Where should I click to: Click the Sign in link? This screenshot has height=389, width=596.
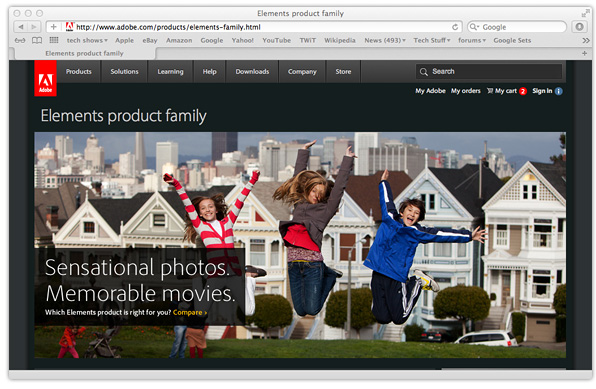point(542,91)
